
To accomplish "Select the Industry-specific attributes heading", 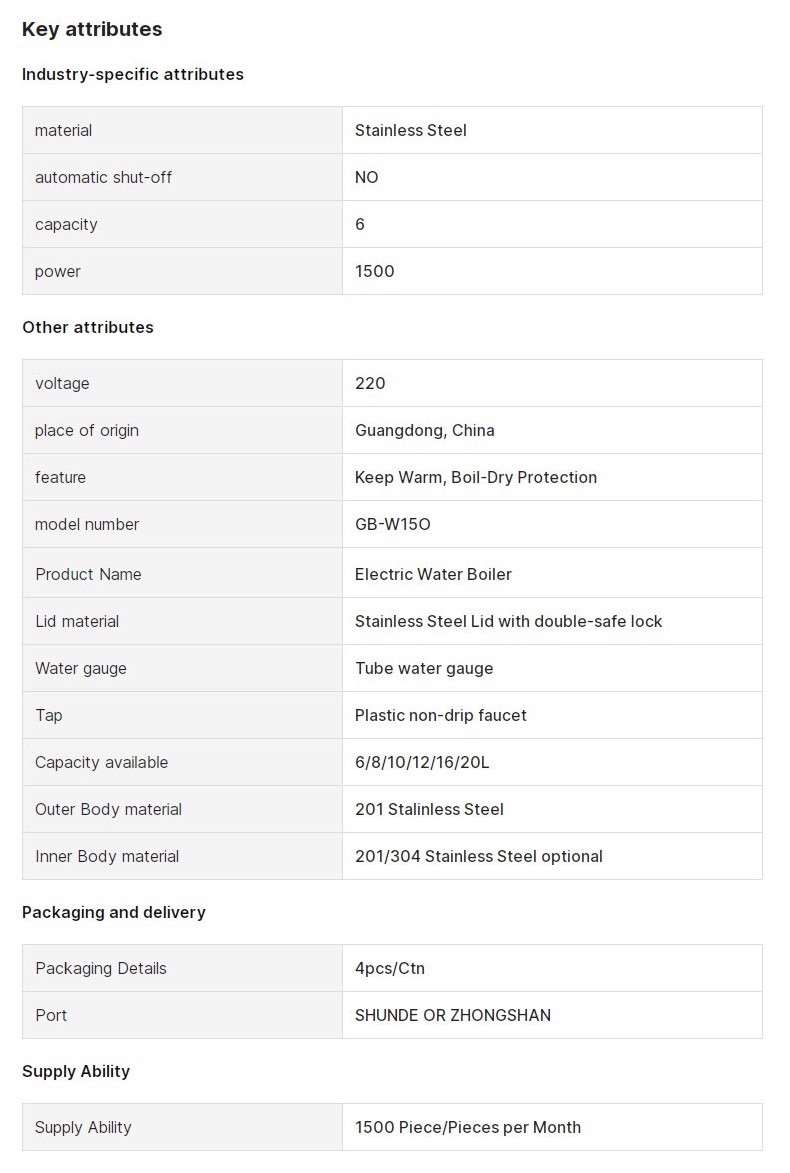I will tap(132, 74).
